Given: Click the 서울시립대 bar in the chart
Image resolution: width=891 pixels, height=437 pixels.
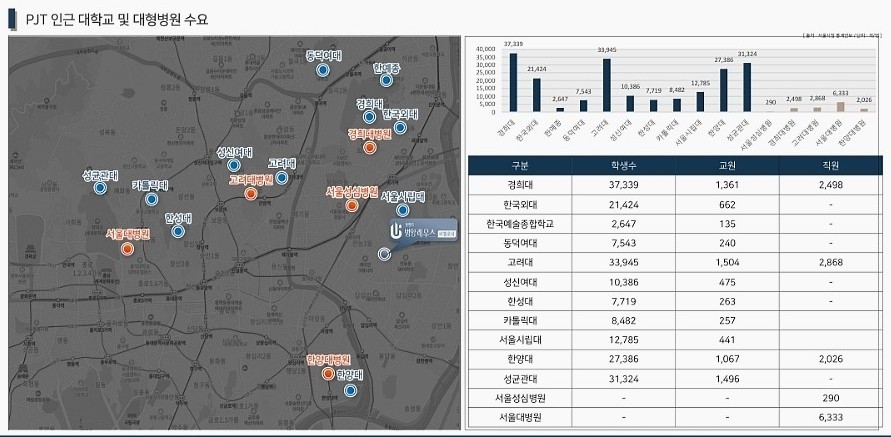Looking at the screenshot, I should [700, 102].
